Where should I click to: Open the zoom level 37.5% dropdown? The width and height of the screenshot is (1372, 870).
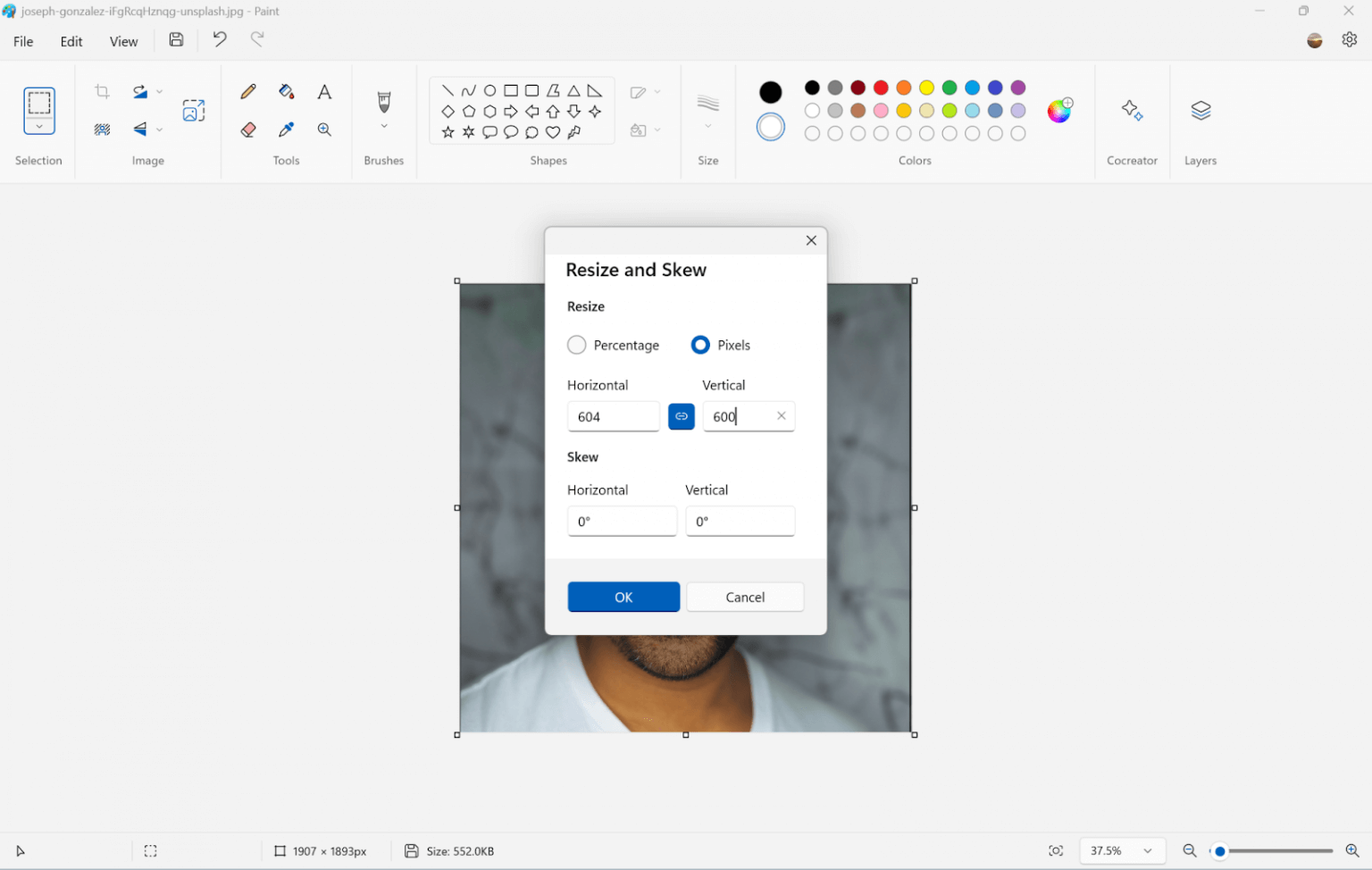tap(1147, 851)
